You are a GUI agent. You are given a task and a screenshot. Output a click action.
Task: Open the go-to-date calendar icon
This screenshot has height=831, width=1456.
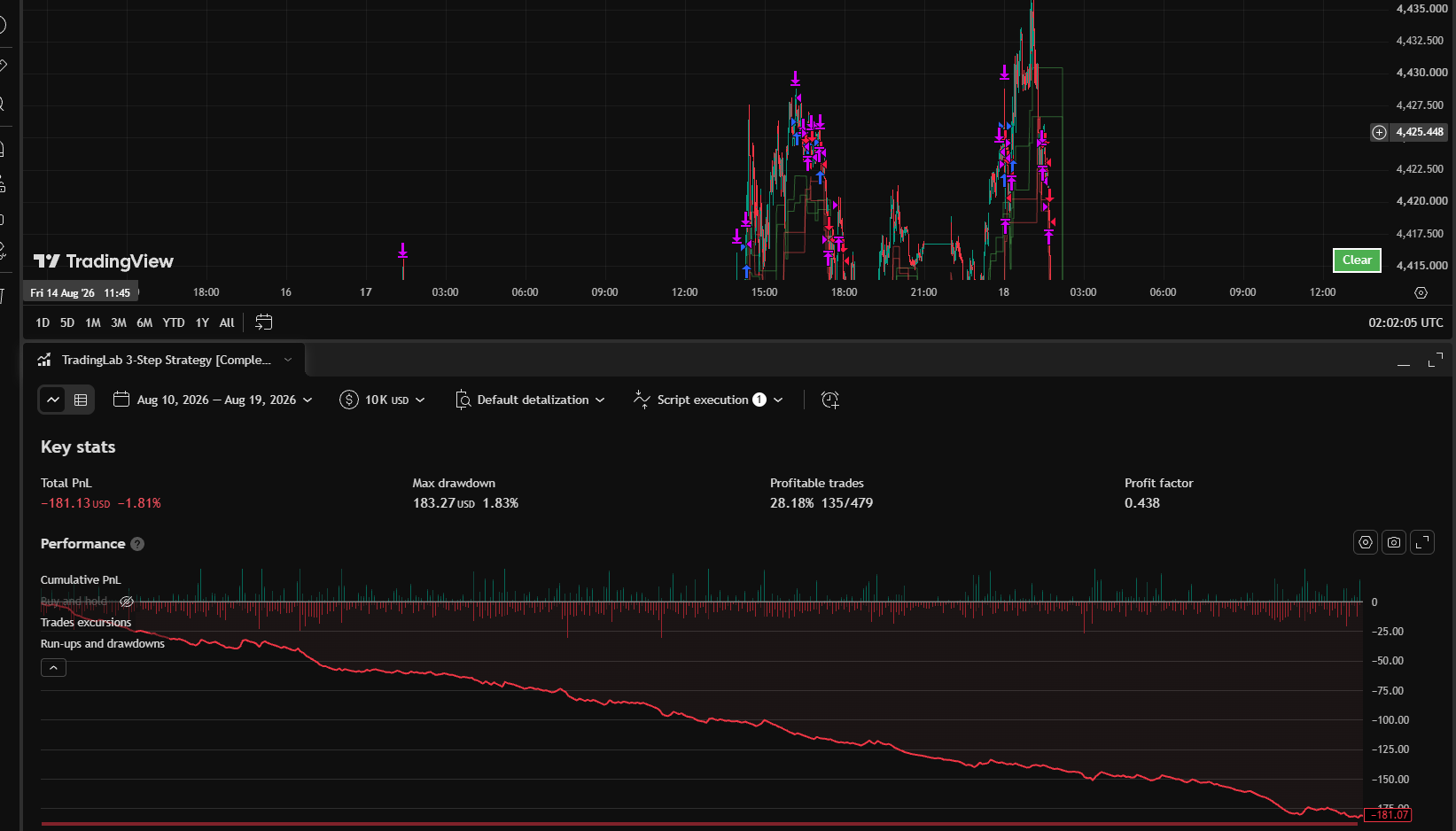pyautogui.click(x=263, y=322)
